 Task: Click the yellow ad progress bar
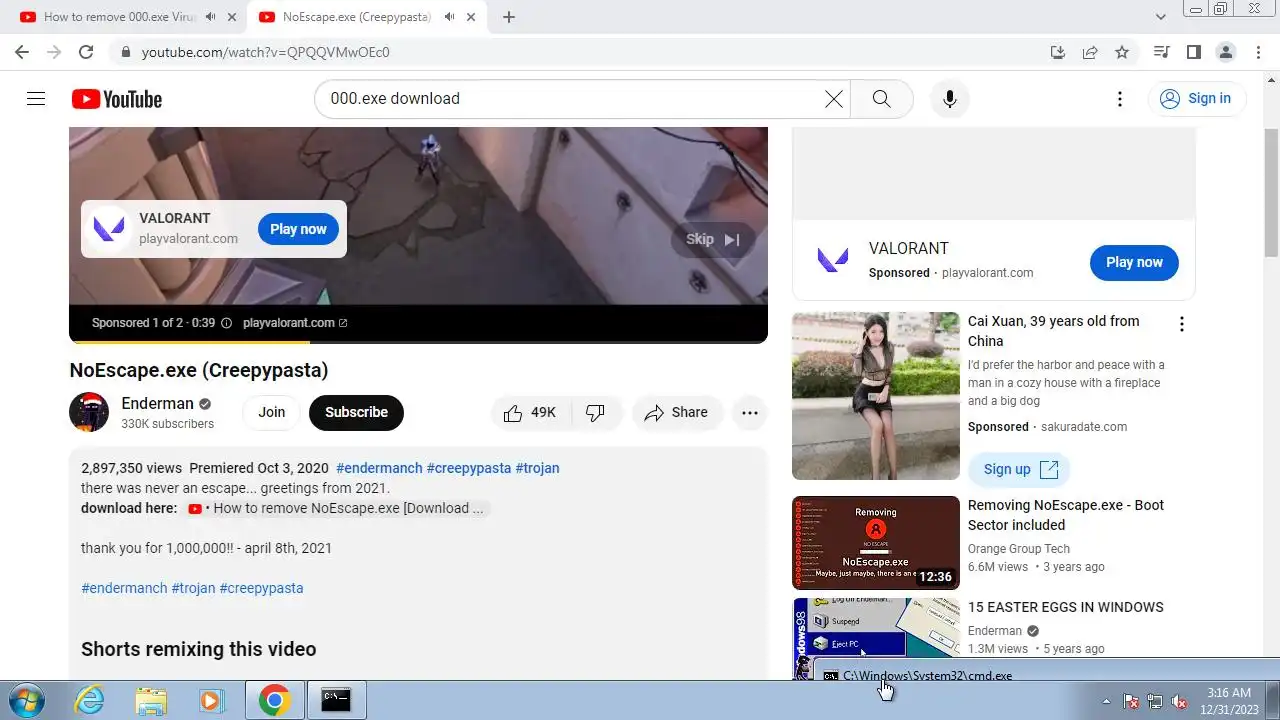coord(189,342)
